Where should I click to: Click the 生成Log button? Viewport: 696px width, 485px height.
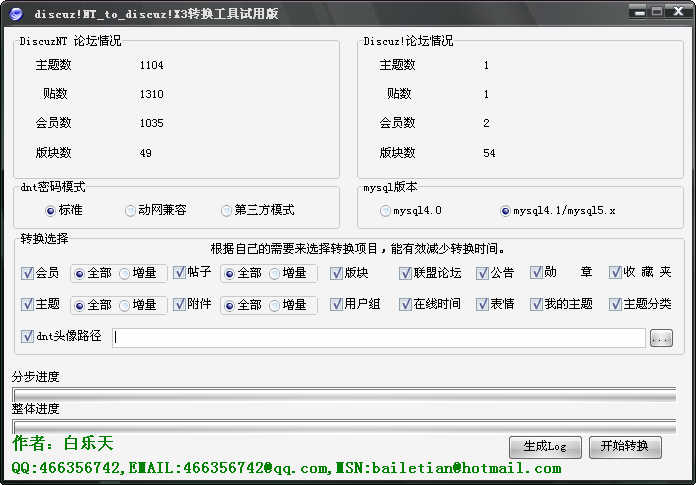pos(545,447)
